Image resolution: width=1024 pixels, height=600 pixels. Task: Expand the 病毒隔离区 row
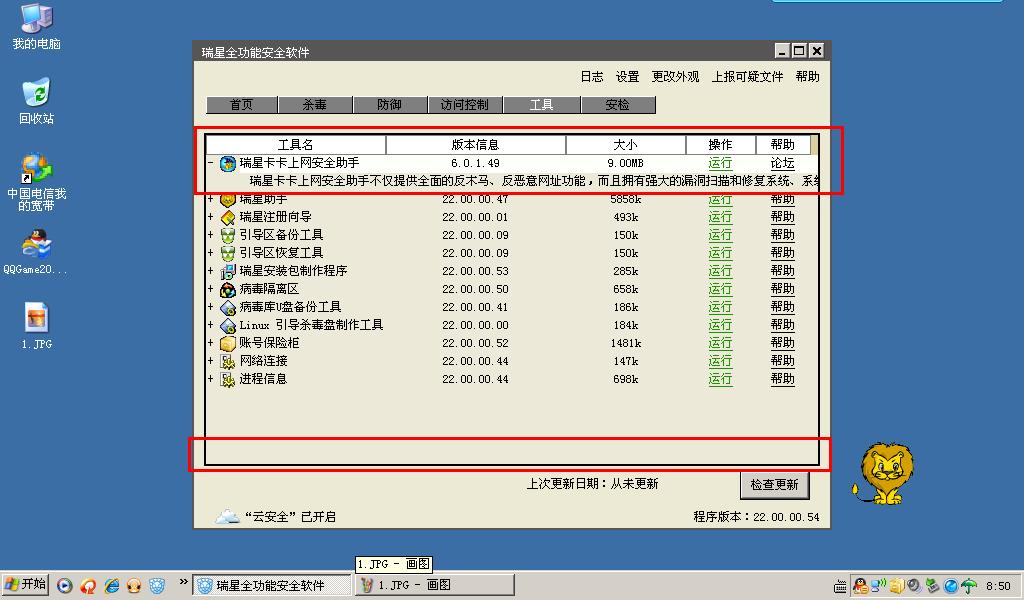pyautogui.click(x=210, y=289)
